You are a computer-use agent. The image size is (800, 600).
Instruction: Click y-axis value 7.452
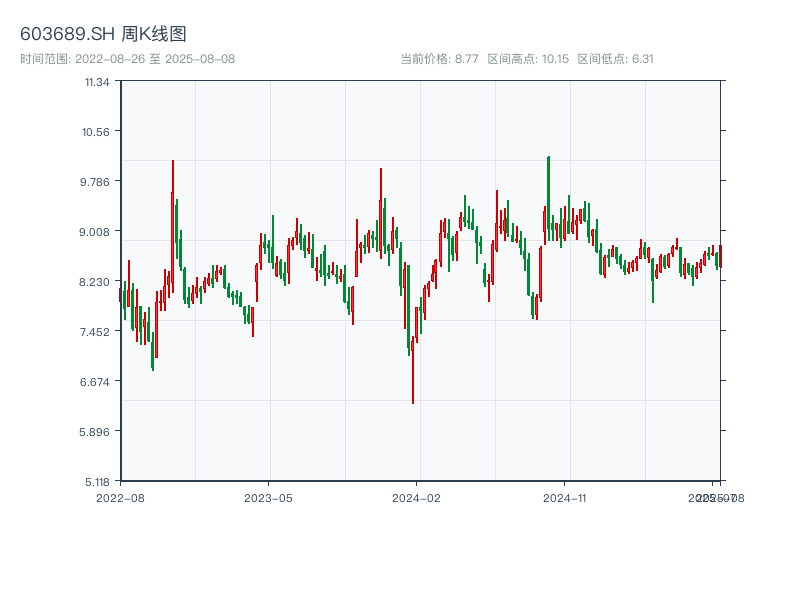[x=94, y=332]
